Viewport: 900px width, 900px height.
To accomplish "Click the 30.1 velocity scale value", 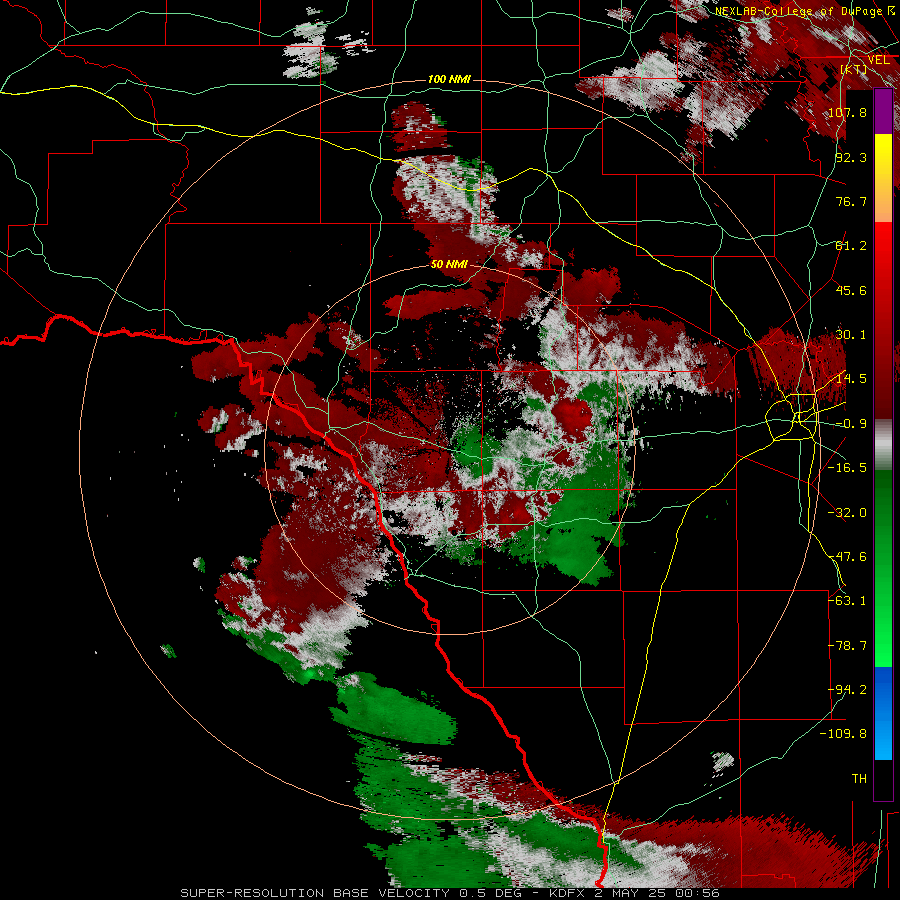I will coord(851,335).
